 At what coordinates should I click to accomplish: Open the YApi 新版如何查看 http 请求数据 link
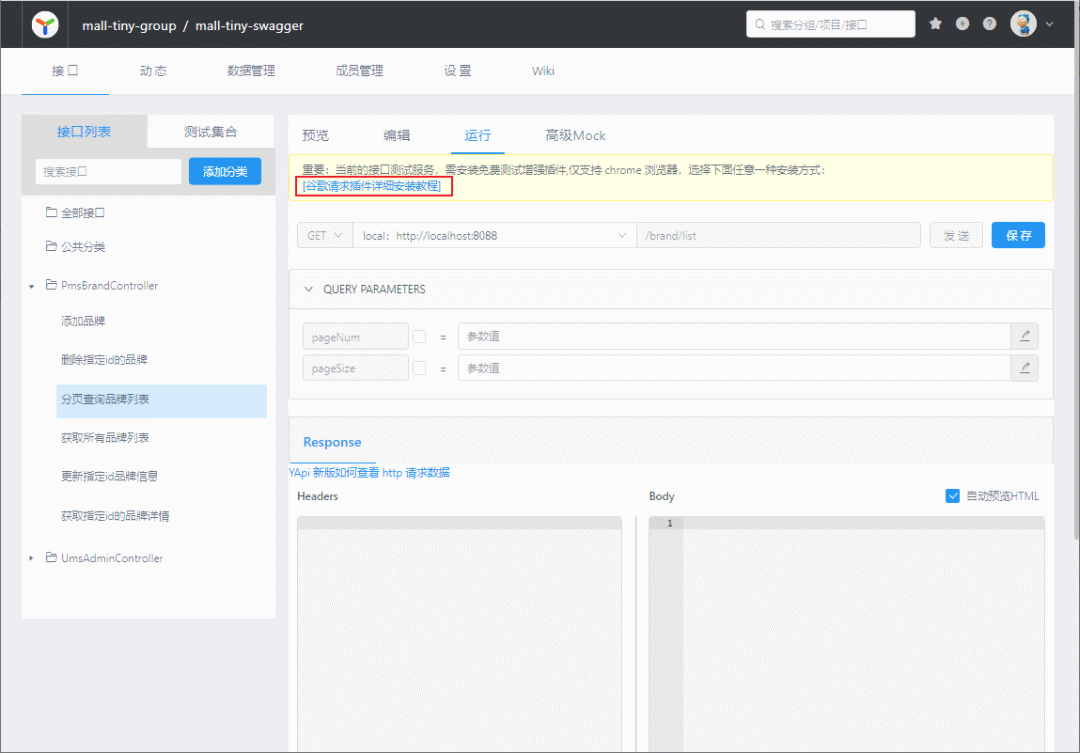369,473
